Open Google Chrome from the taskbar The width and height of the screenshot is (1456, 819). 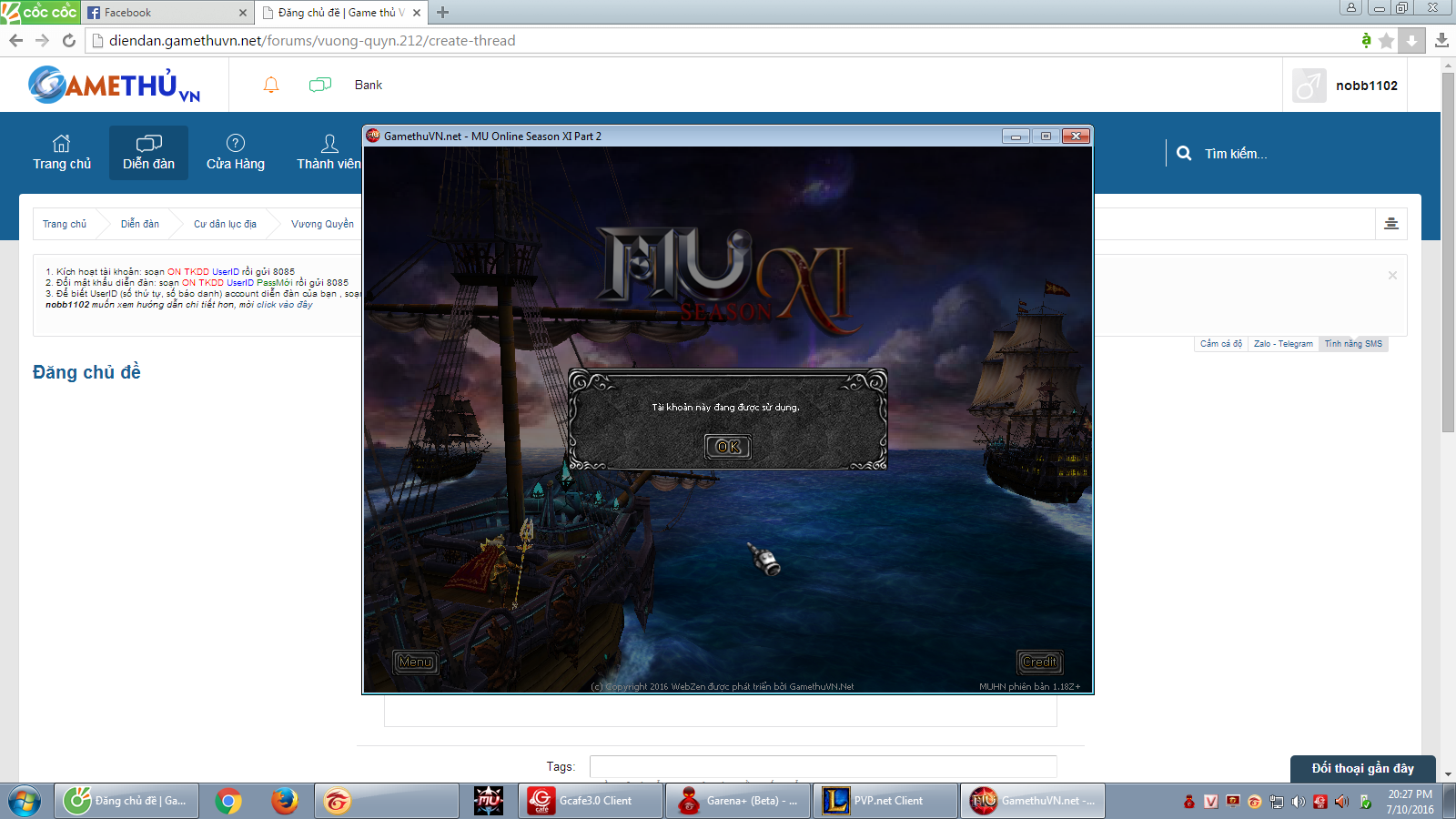click(228, 801)
